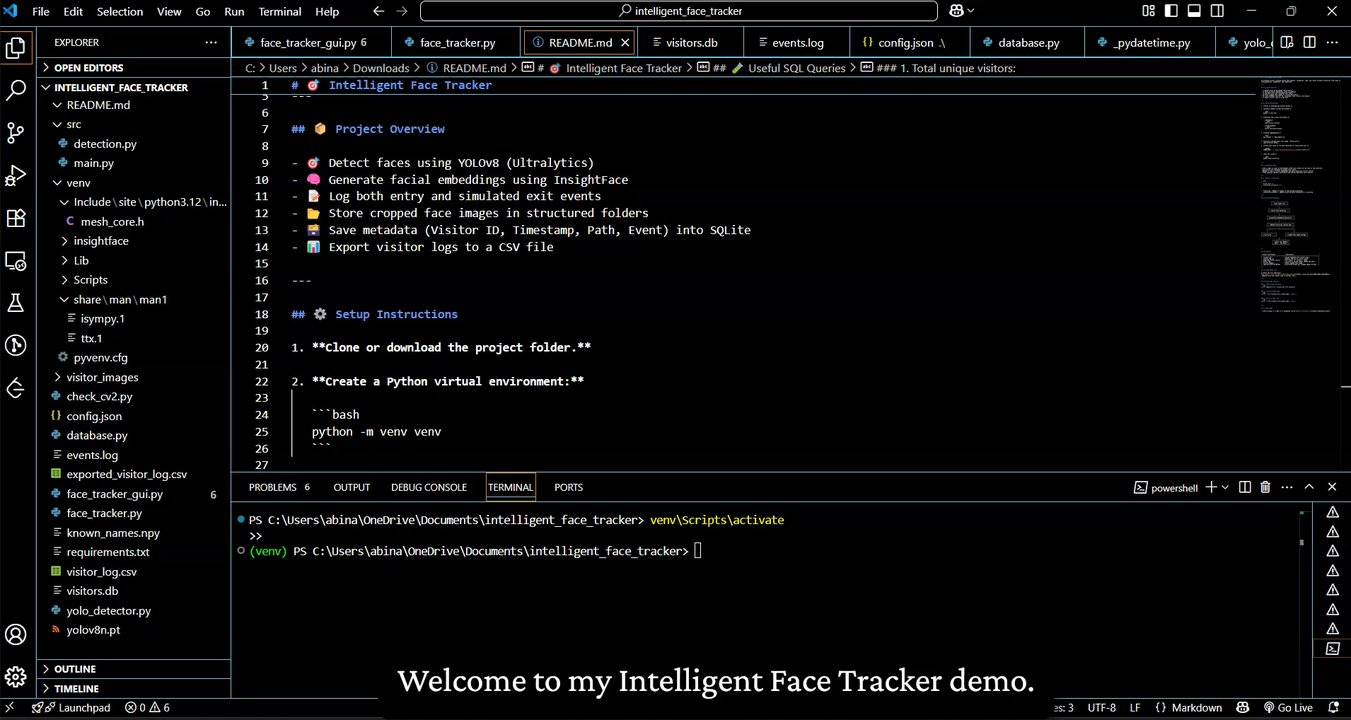Open the File menu
The height and width of the screenshot is (720, 1351).
41,11
